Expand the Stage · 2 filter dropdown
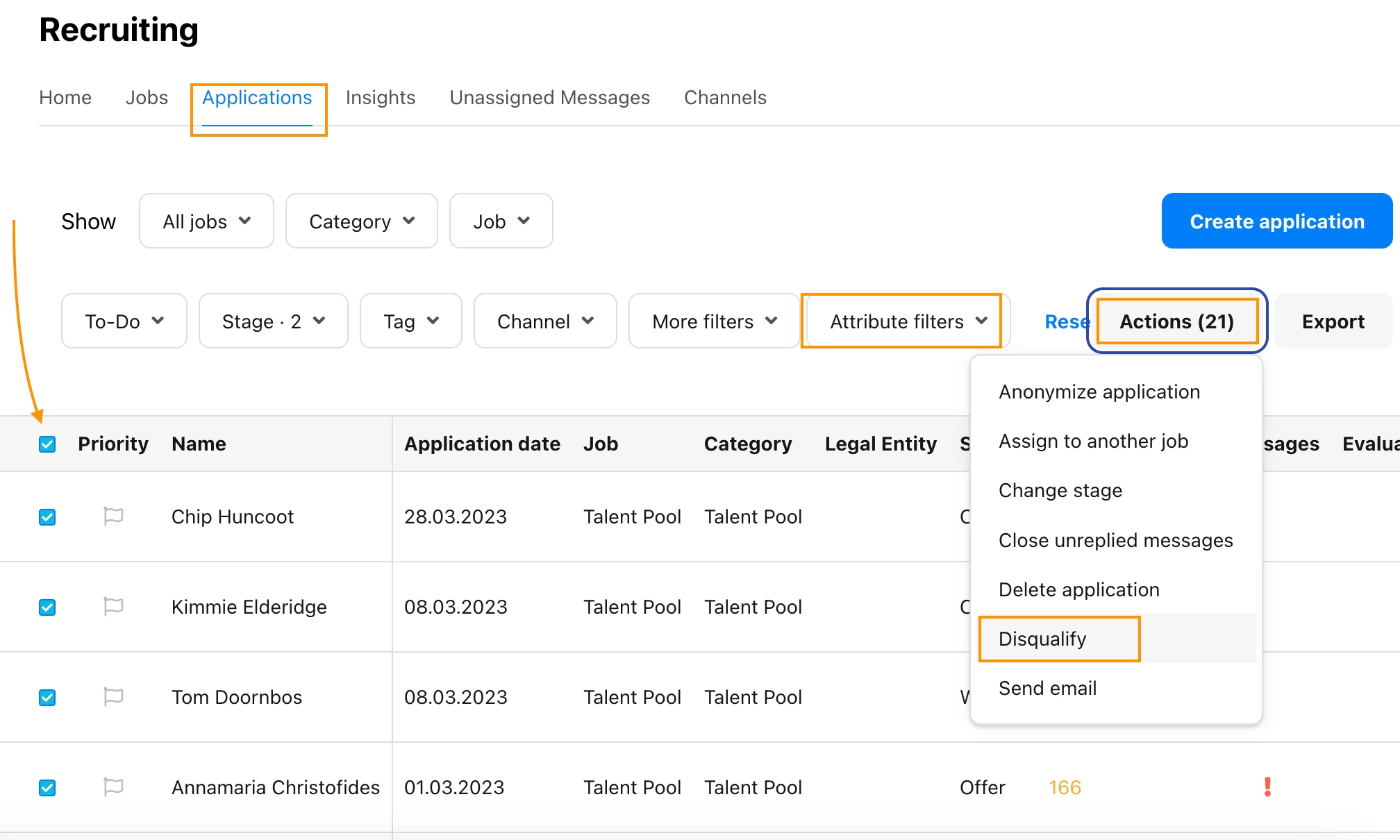The width and height of the screenshot is (1400, 840). (273, 321)
